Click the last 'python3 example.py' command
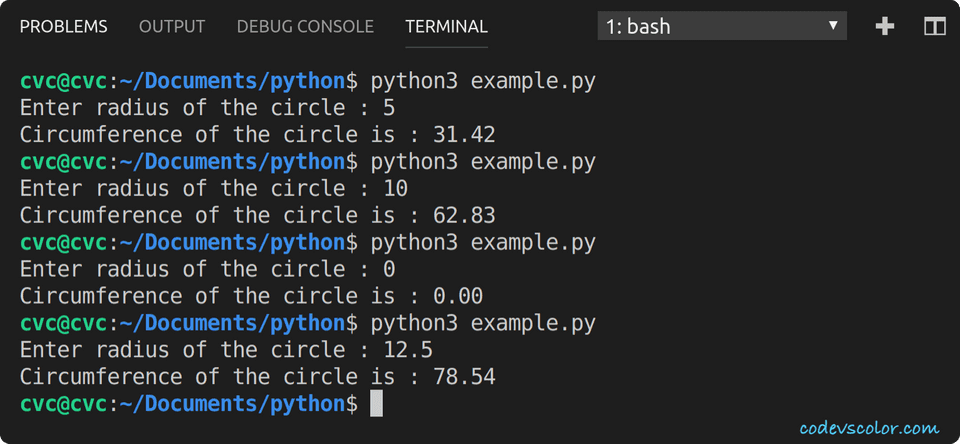Image resolution: width=960 pixels, height=444 pixels. 483,323
